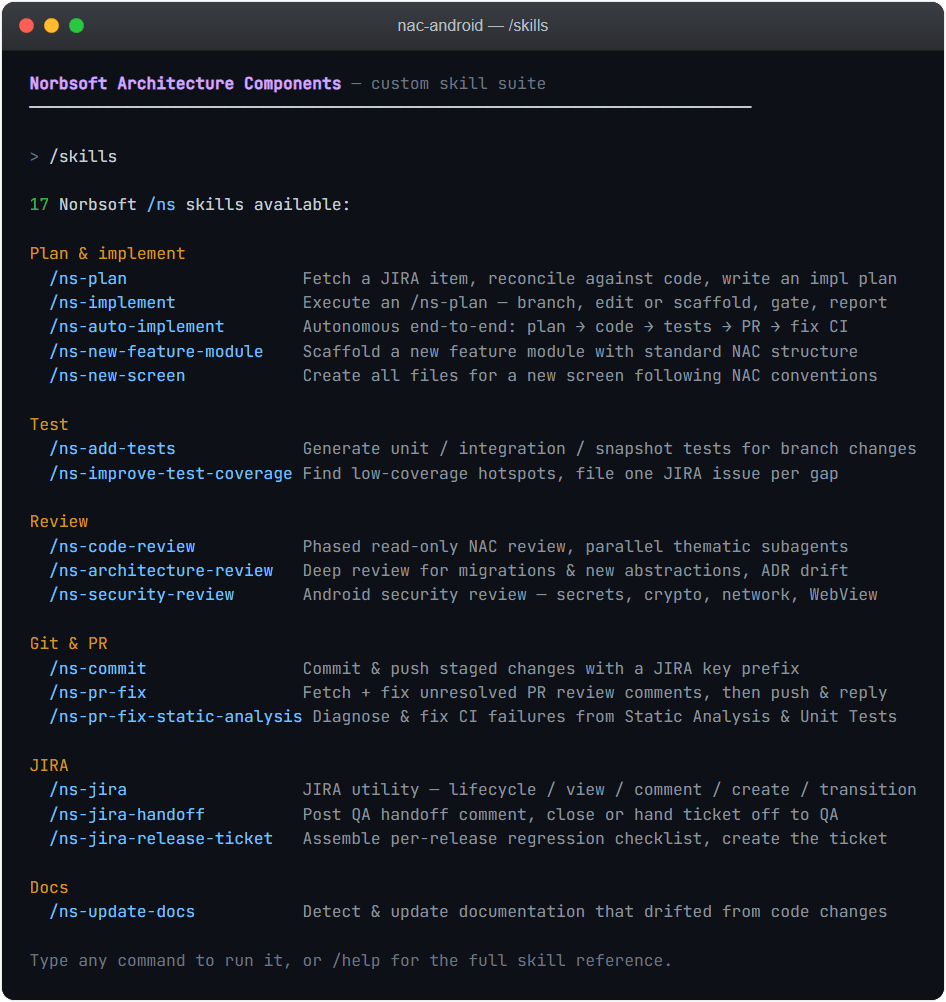Click description 'Phased read-only NAC review'
Image resolution: width=946 pixels, height=1002 pixels.
pyautogui.click(x=435, y=546)
